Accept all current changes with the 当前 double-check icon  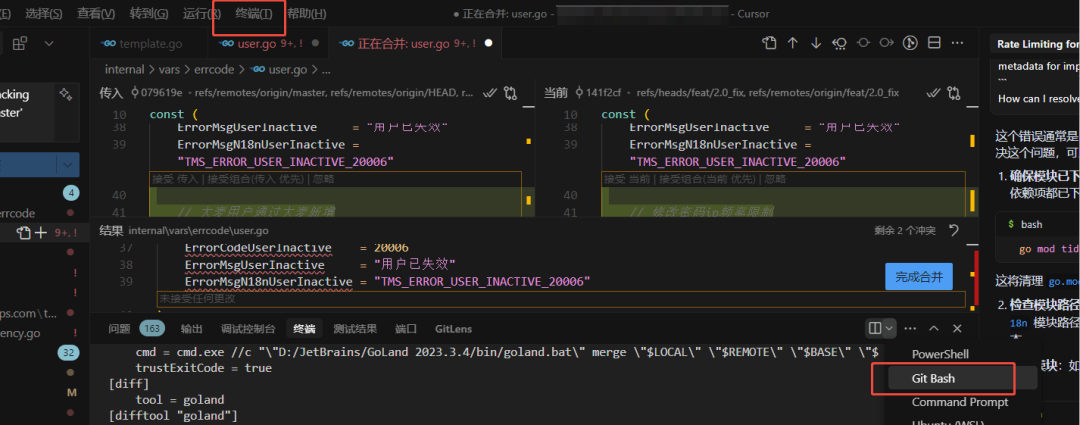[934, 92]
